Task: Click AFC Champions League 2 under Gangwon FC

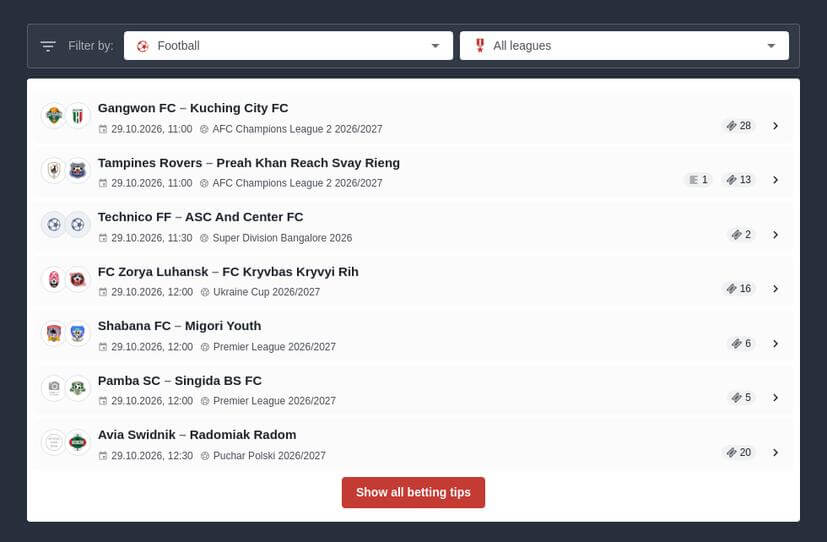Action: coord(297,129)
